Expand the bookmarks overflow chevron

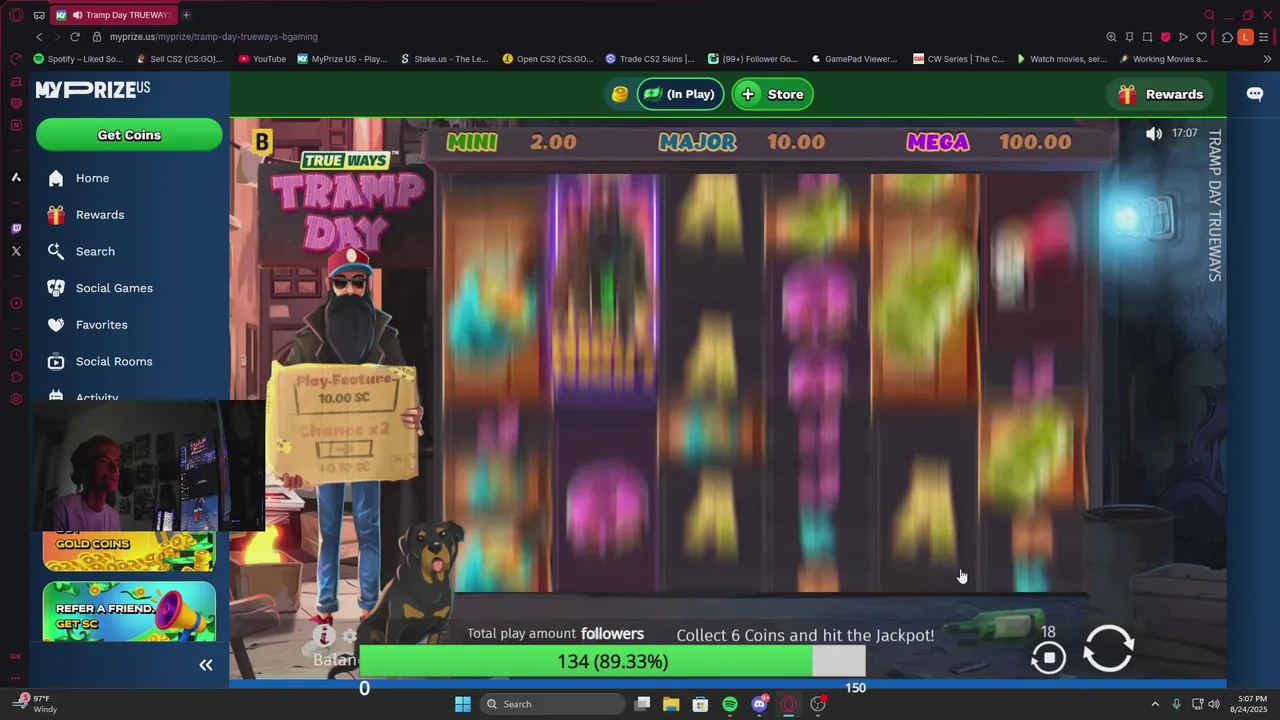[1267, 59]
